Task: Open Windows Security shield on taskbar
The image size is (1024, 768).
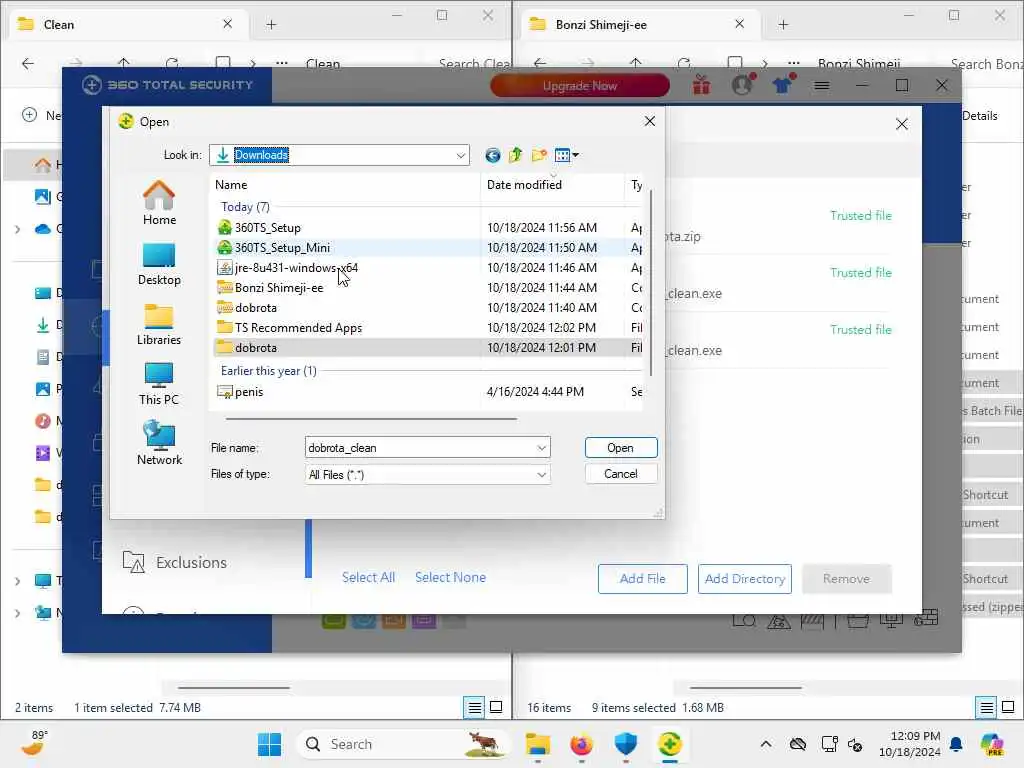Action: pos(626,744)
